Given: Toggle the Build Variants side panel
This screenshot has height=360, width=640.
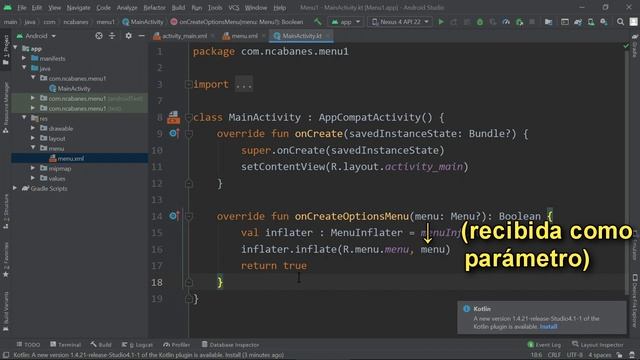Looking at the screenshot, I should (5, 311).
